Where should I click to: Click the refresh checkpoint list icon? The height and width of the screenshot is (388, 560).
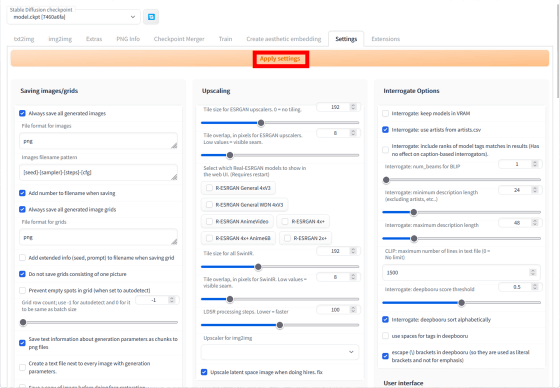[x=151, y=17]
